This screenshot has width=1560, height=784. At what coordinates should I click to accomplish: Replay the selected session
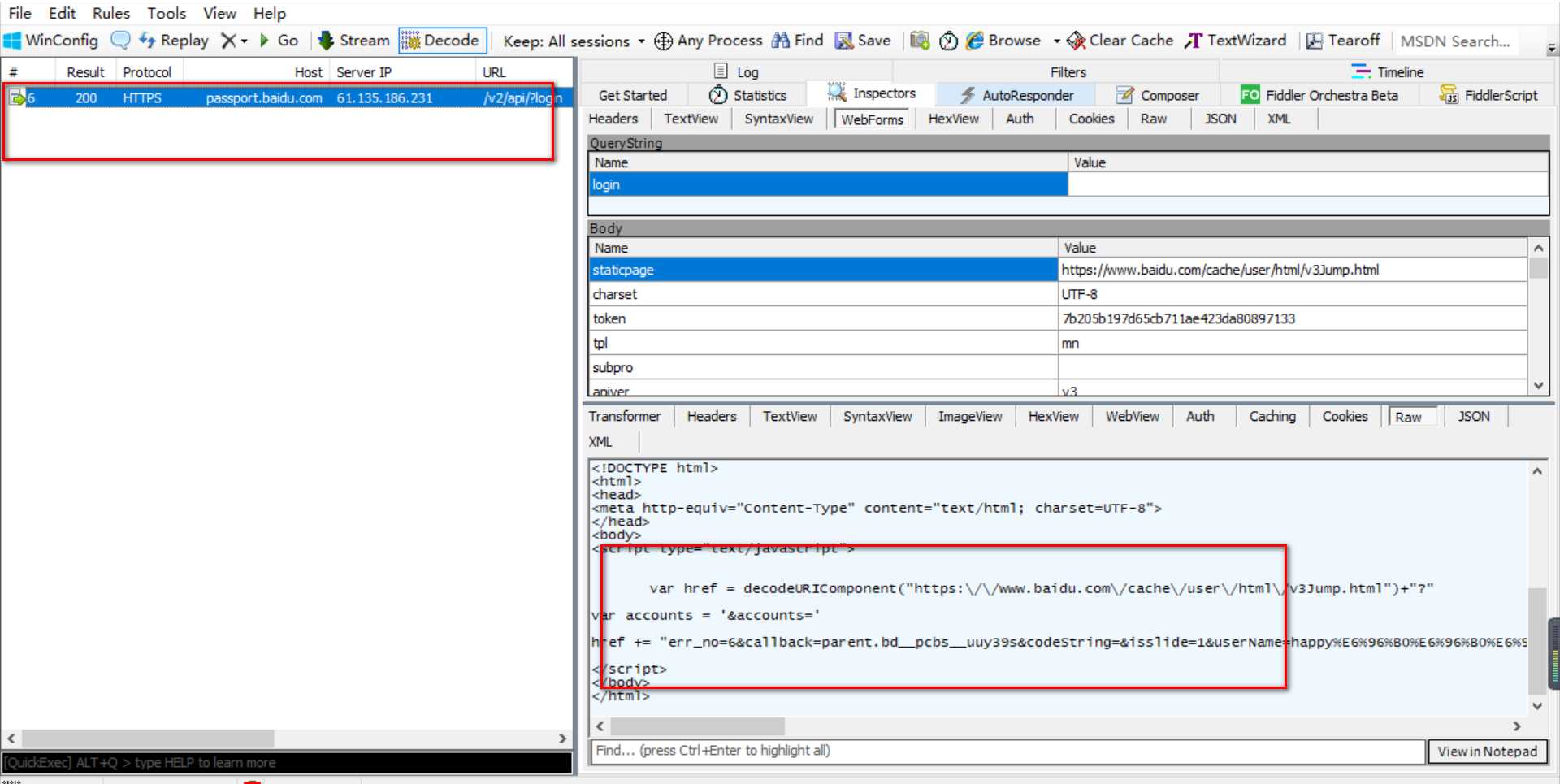174,40
